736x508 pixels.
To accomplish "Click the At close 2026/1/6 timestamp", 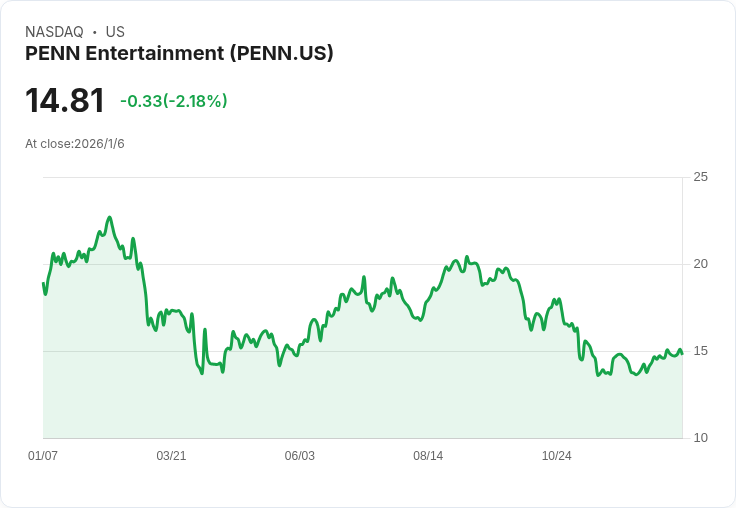I will click(x=75, y=144).
